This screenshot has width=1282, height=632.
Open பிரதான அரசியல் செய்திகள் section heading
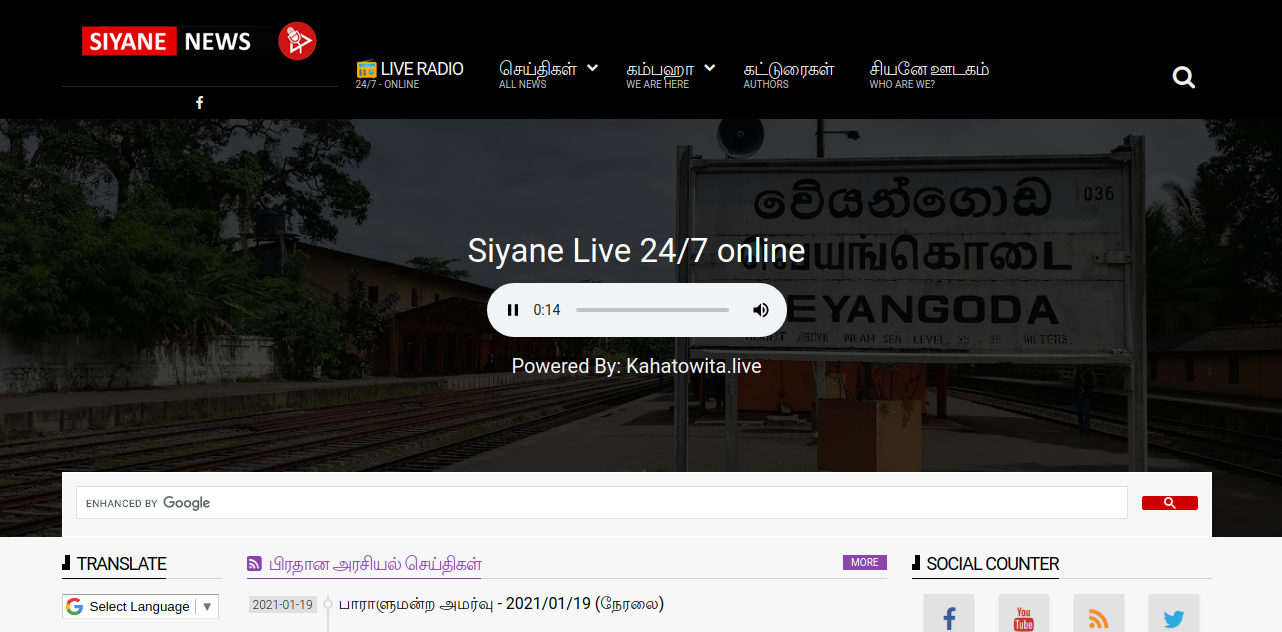pyautogui.click(x=376, y=564)
